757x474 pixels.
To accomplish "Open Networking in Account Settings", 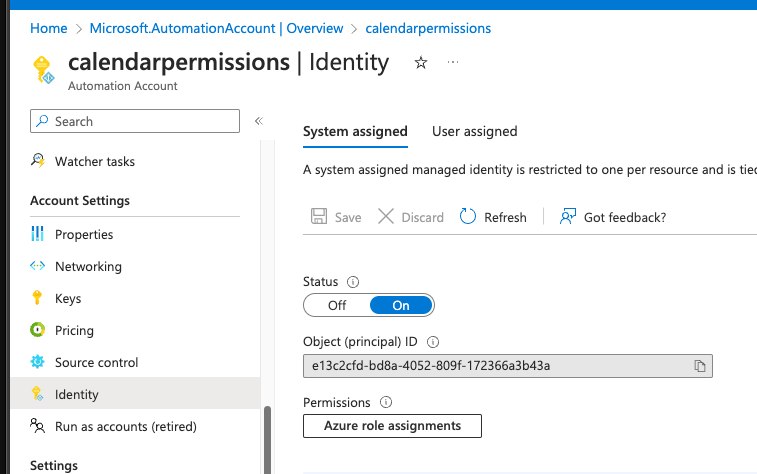I will pyautogui.click(x=88, y=266).
